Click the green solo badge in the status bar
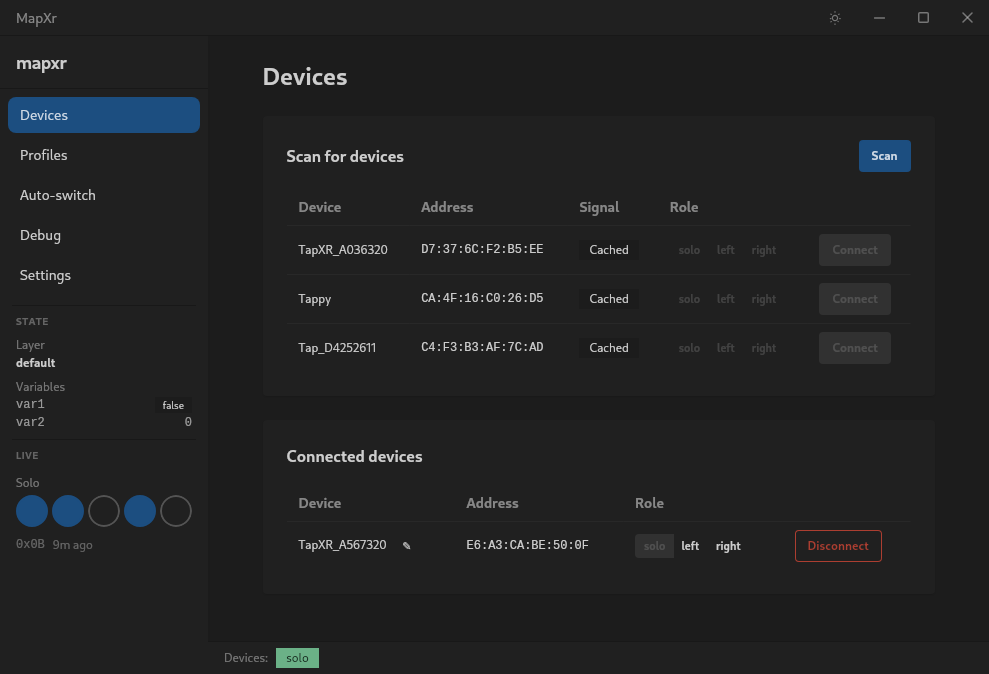The height and width of the screenshot is (674, 989). pos(297,657)
